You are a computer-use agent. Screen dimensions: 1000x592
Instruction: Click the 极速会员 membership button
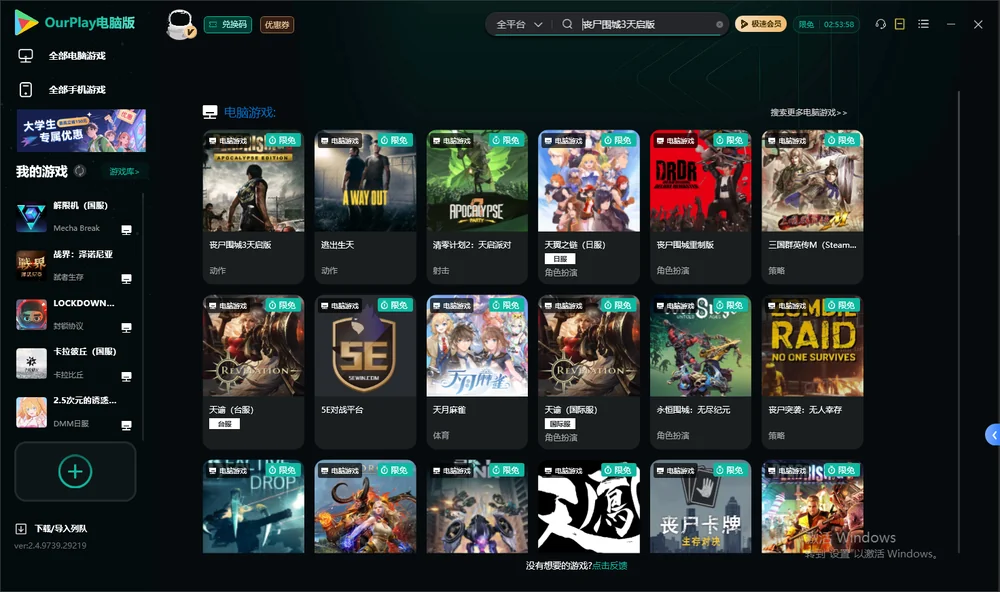761,24
